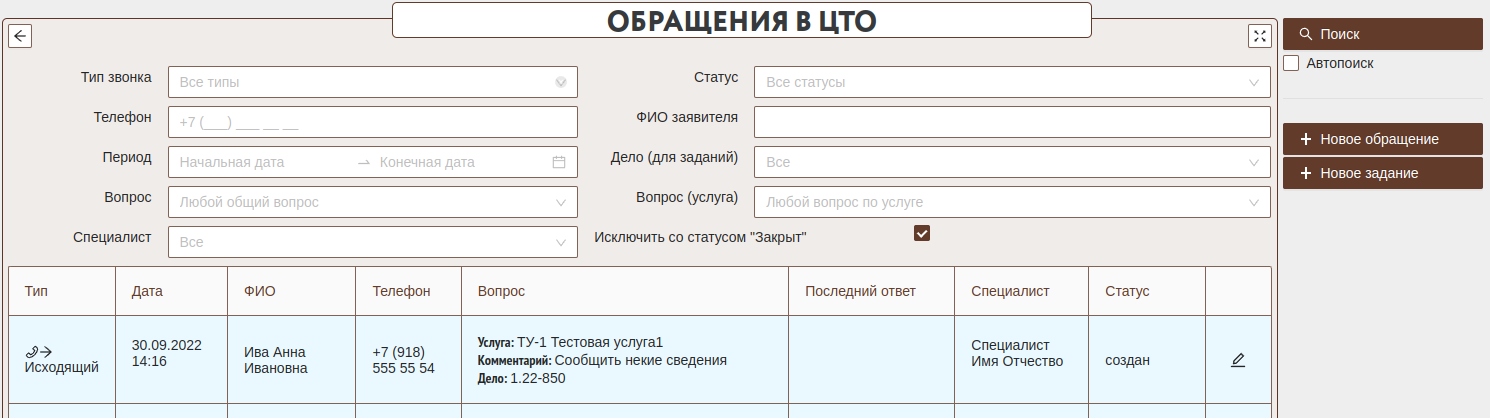Screen dimensions: 1490x418
Task: Click the back arrow icon
Action: pyautogui.click(x=20, y=36)
